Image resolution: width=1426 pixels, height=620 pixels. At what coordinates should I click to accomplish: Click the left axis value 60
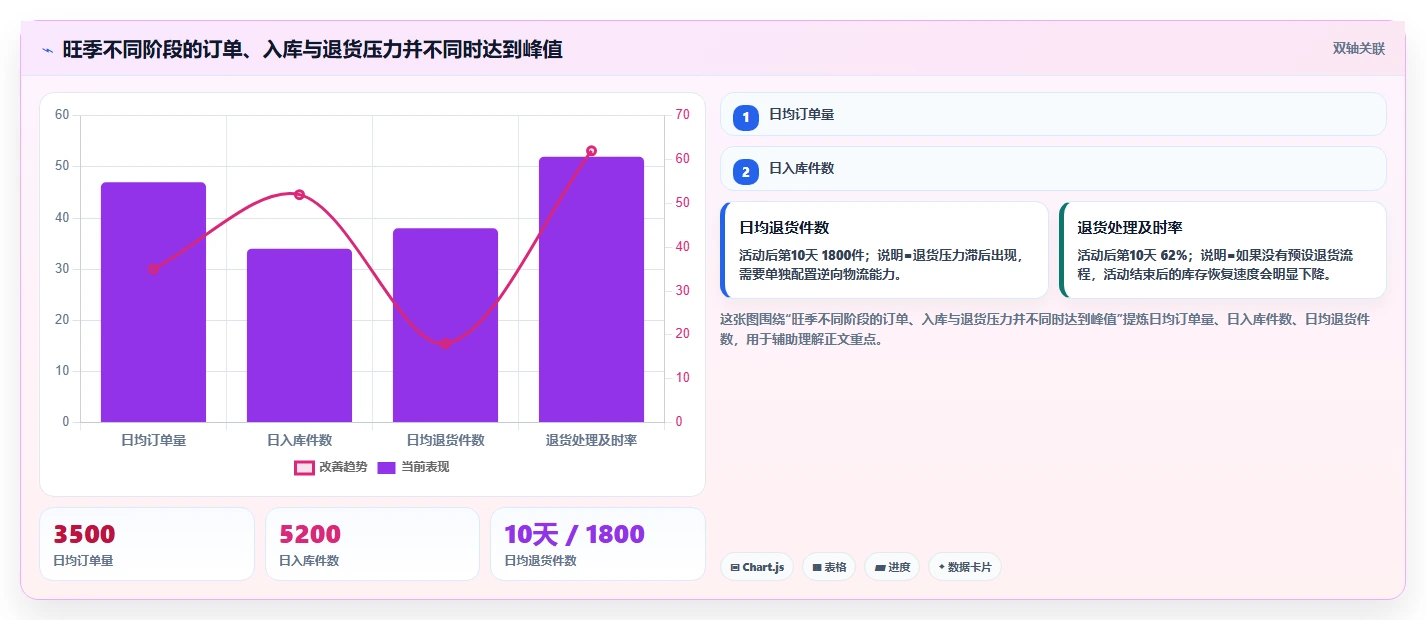tap(62, 115)
